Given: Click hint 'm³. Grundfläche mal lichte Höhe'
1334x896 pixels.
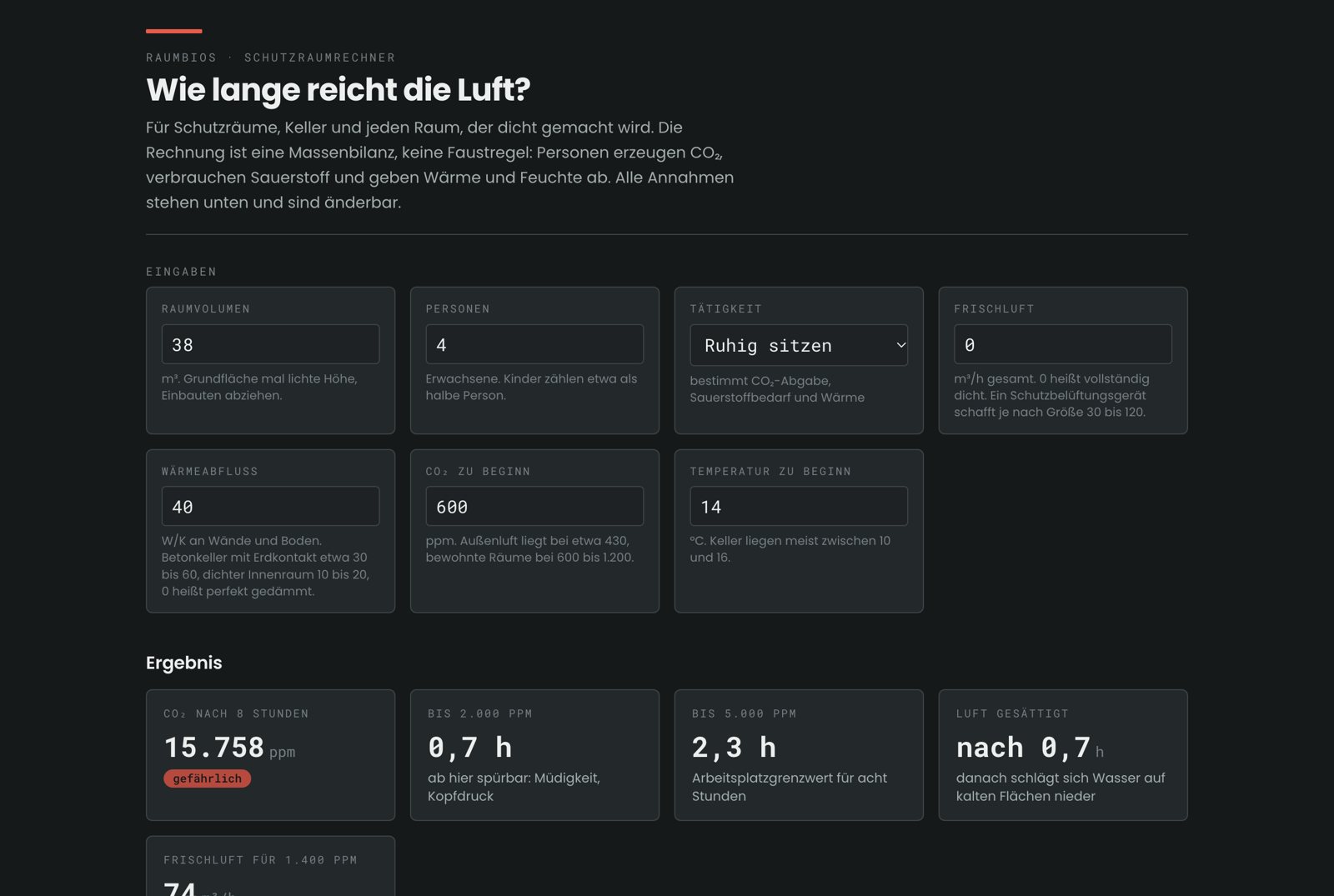Looking at the screenshot, I should (x=259, y=378).
